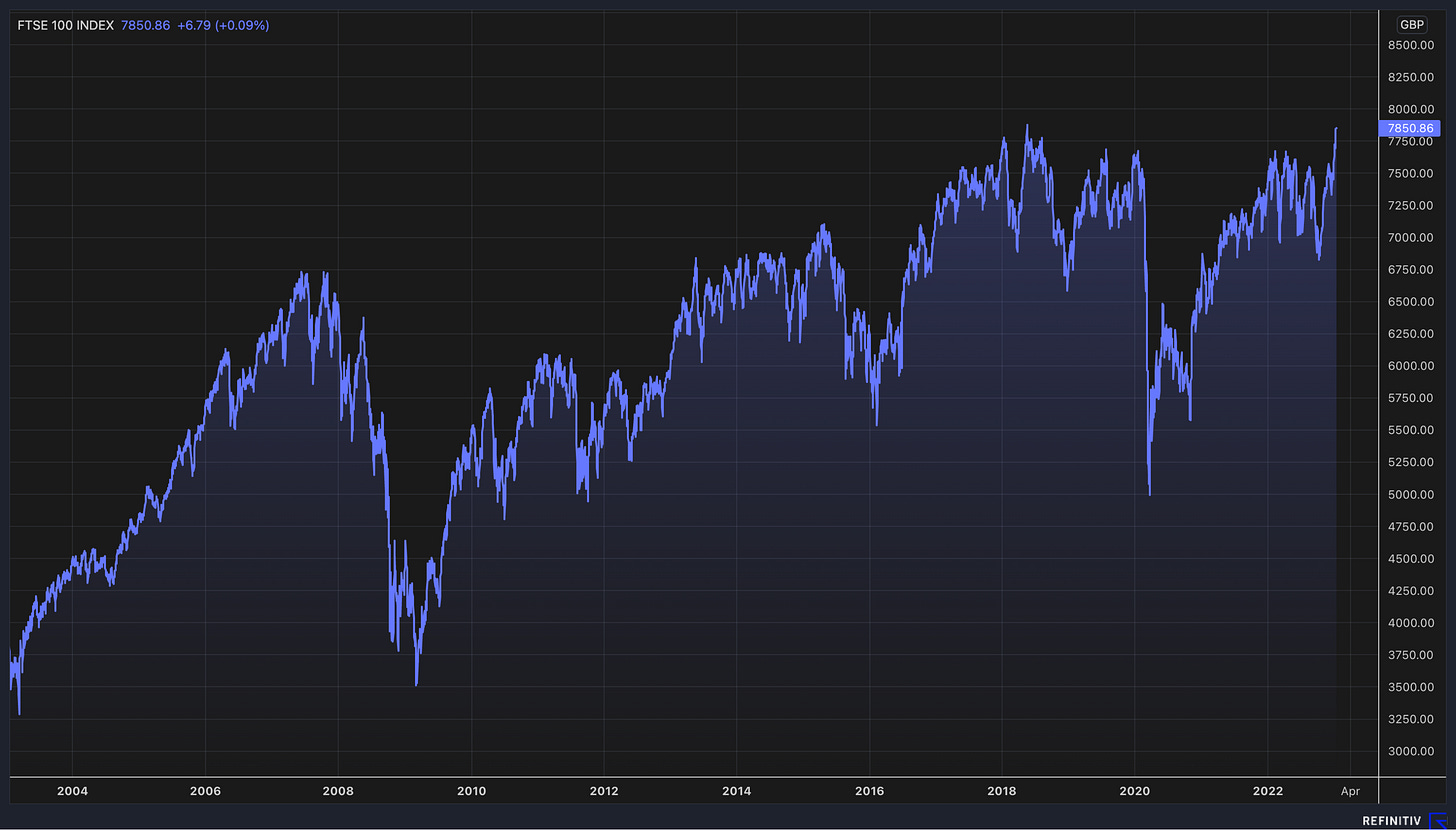Select the 2018 year on time axis

pyautogui.click(x=1003, y=791)
